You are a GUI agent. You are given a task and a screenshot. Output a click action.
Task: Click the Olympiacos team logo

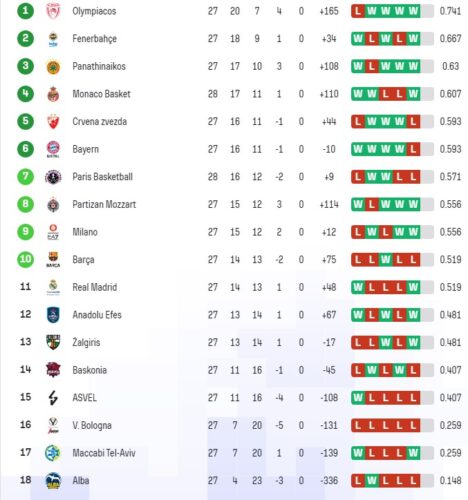click(x=53, y=11)
